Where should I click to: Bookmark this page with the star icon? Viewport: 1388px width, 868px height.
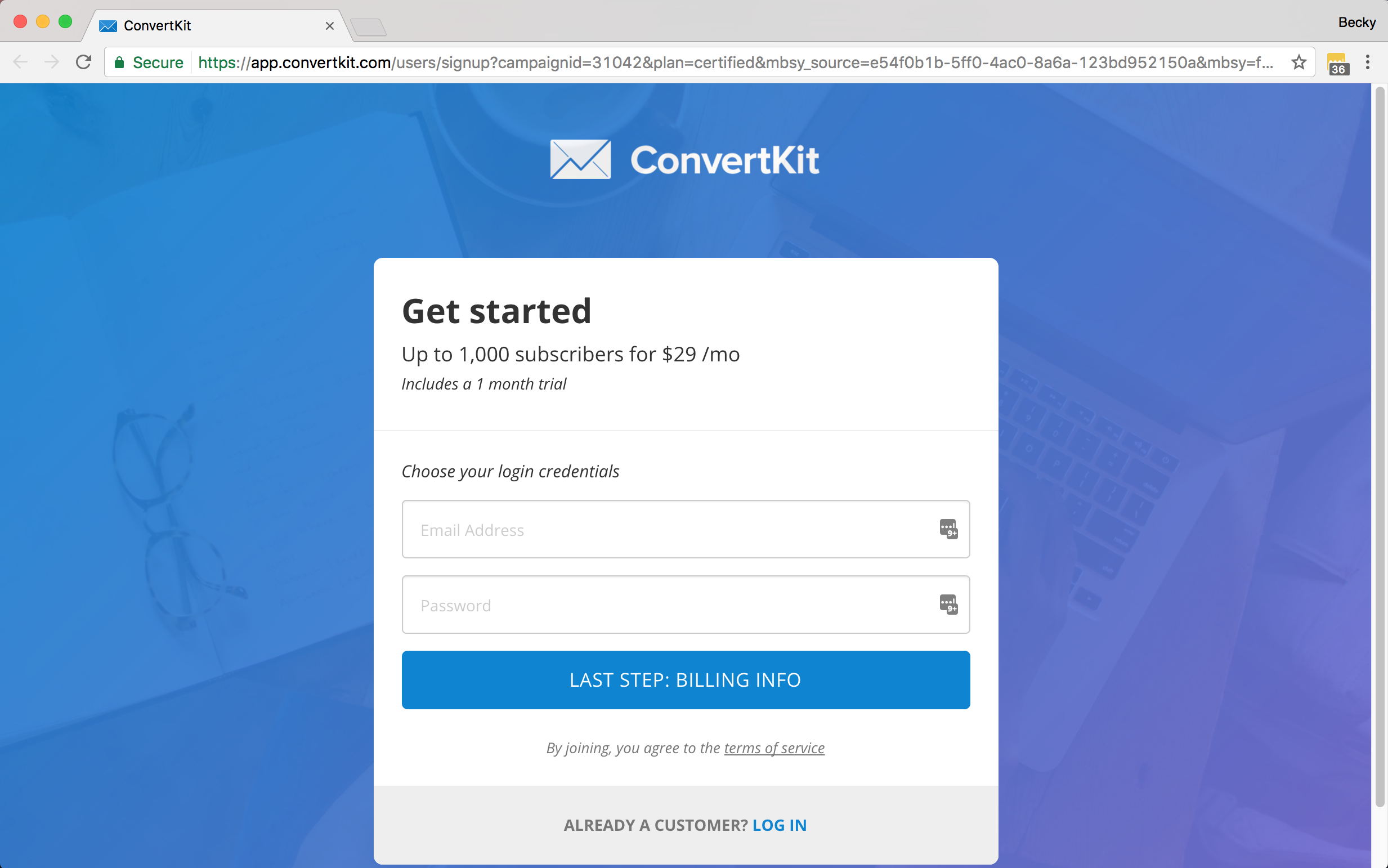(x=1299, y=62)
